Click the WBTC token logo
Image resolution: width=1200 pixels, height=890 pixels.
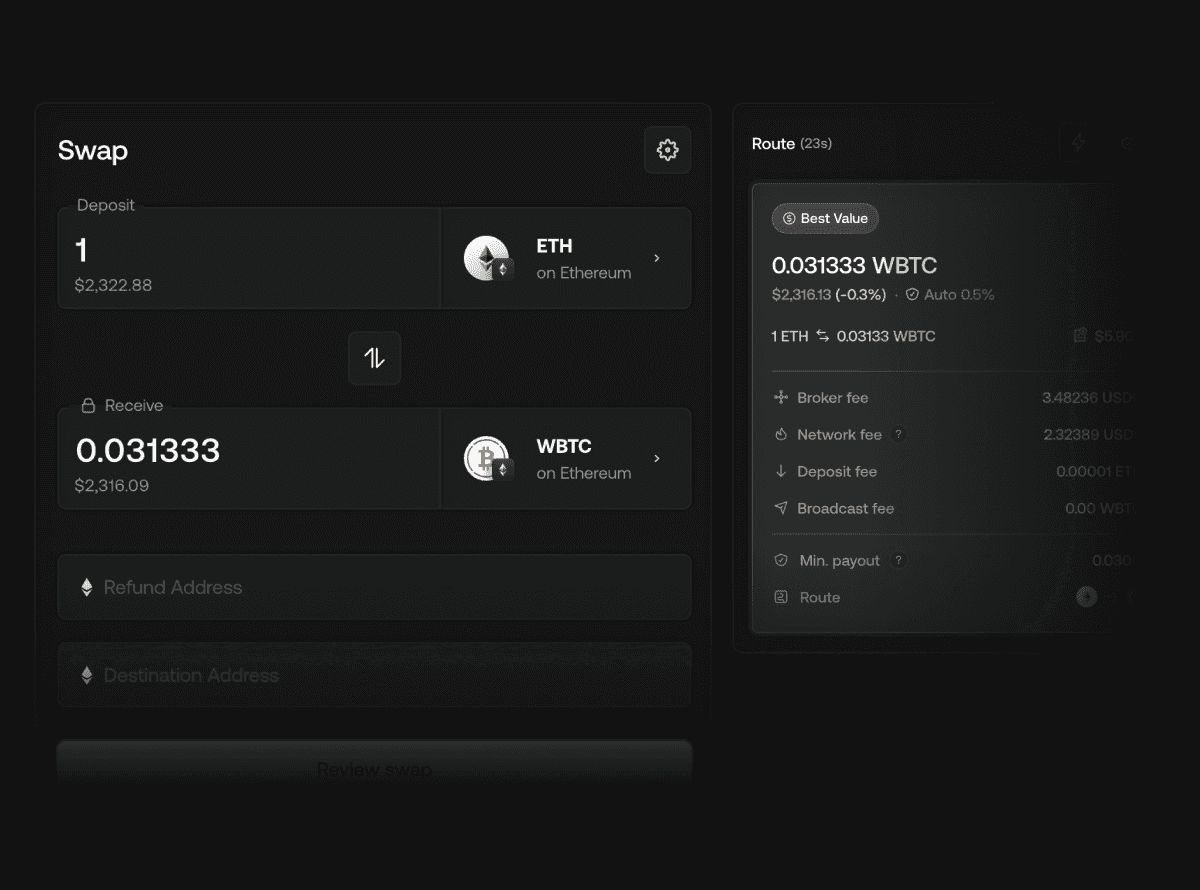click(x=487, y=458)
